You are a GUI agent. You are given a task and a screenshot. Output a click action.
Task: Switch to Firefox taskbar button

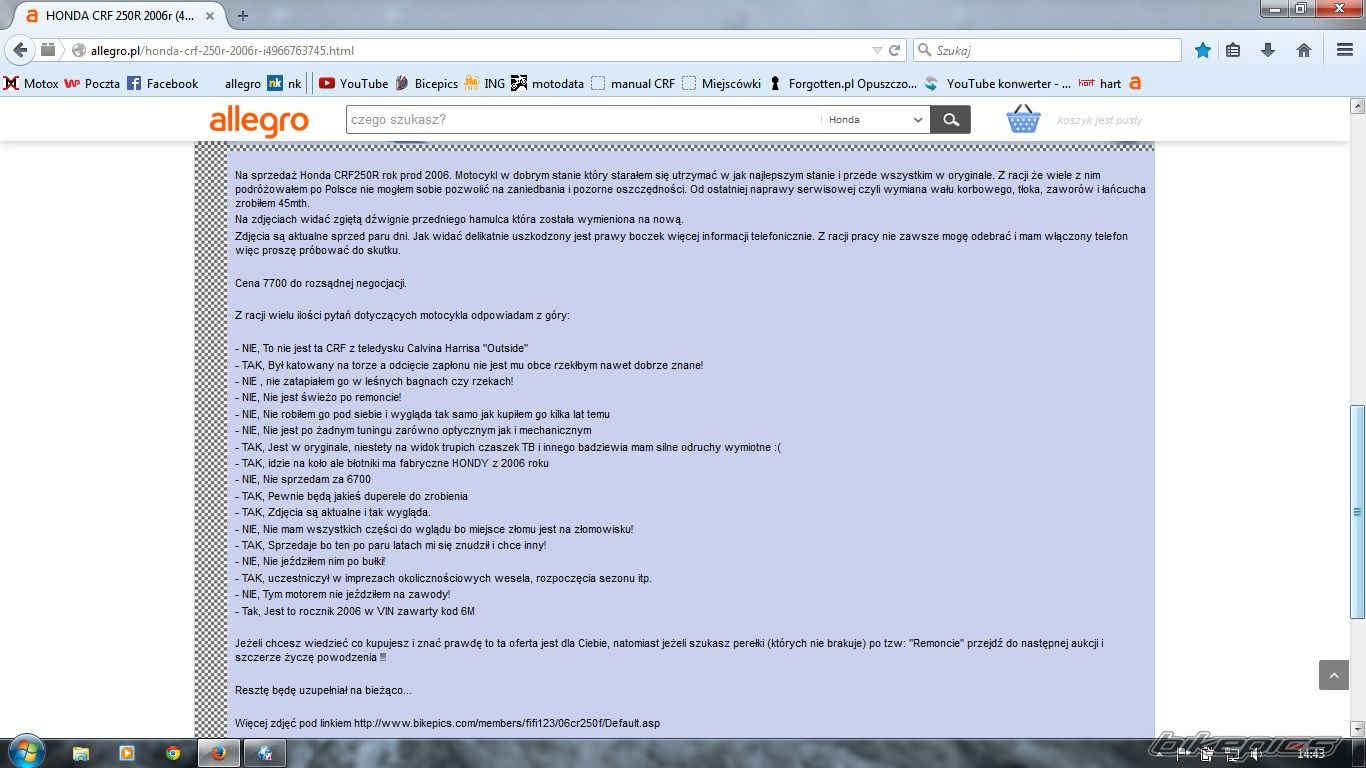tap(219, 753)
